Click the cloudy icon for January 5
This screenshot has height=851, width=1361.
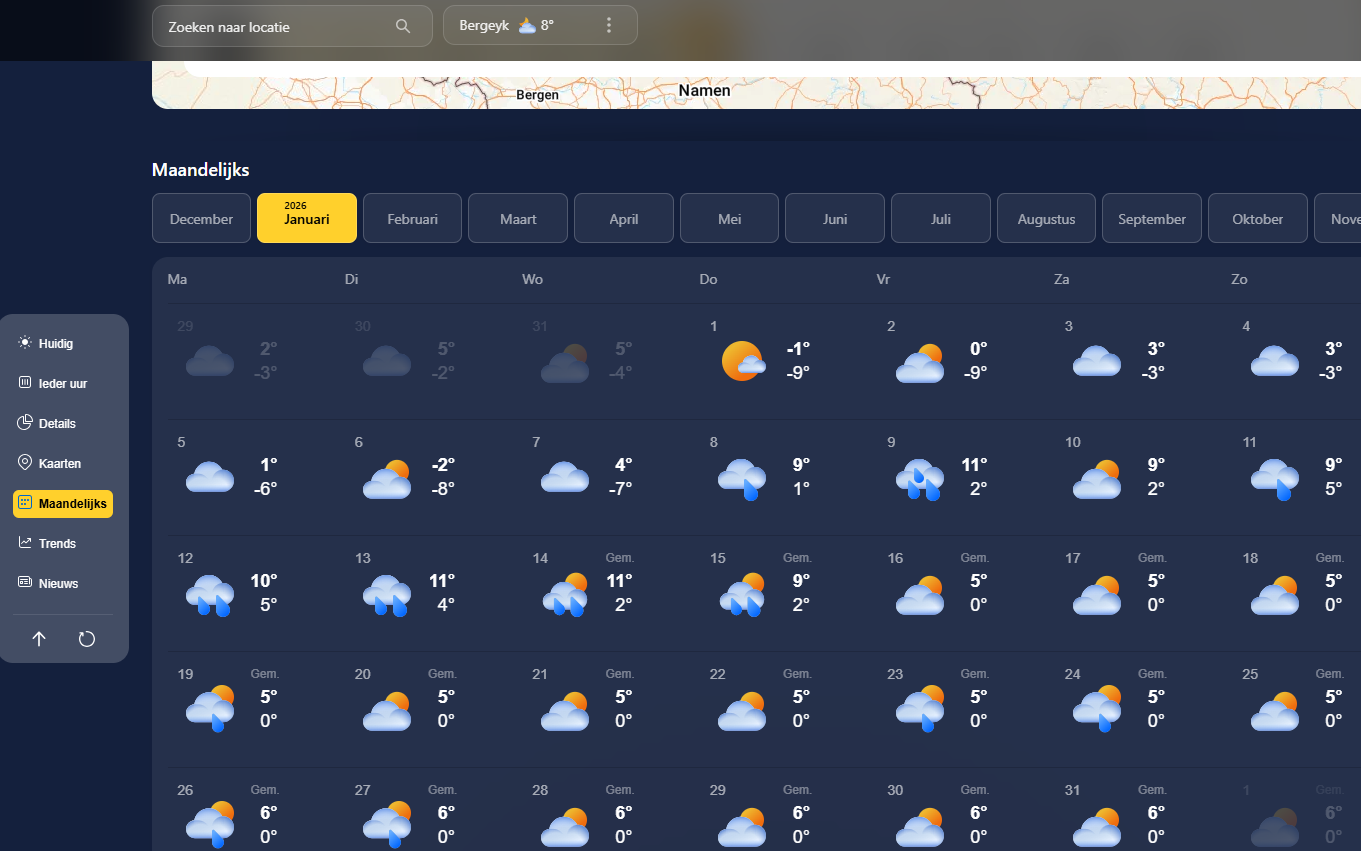coord(210,477)
